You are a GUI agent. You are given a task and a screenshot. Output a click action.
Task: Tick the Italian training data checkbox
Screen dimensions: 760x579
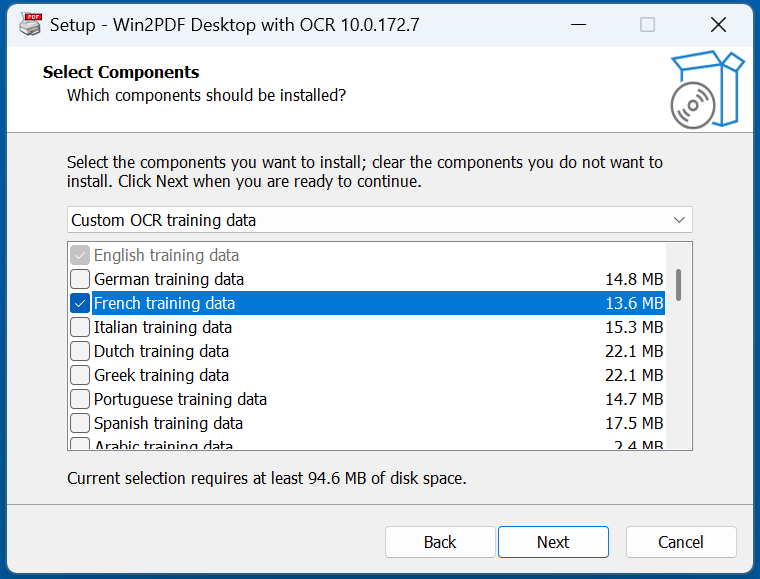tap(80, 327)
